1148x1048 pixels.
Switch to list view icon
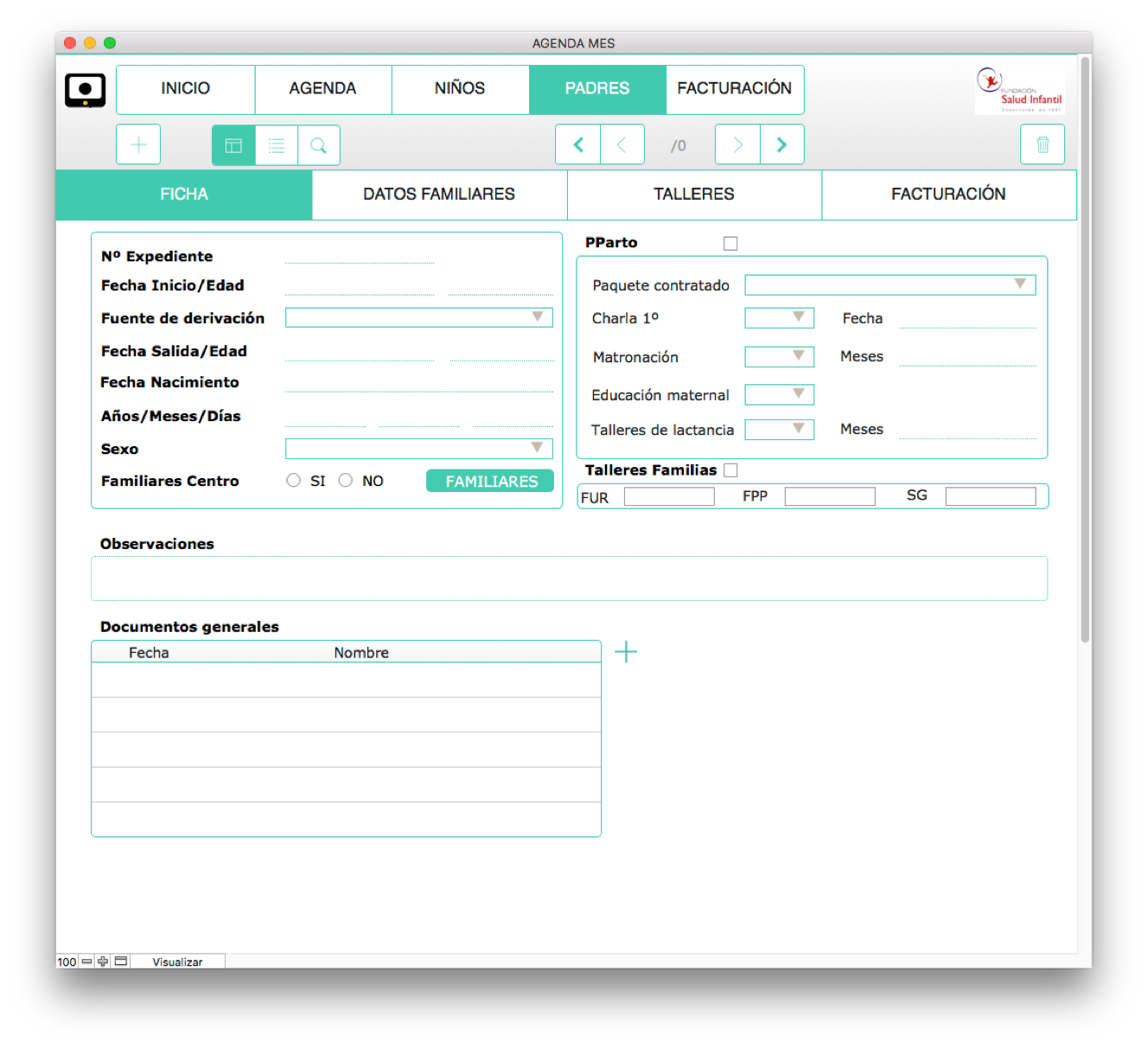(x=277, y=145)
